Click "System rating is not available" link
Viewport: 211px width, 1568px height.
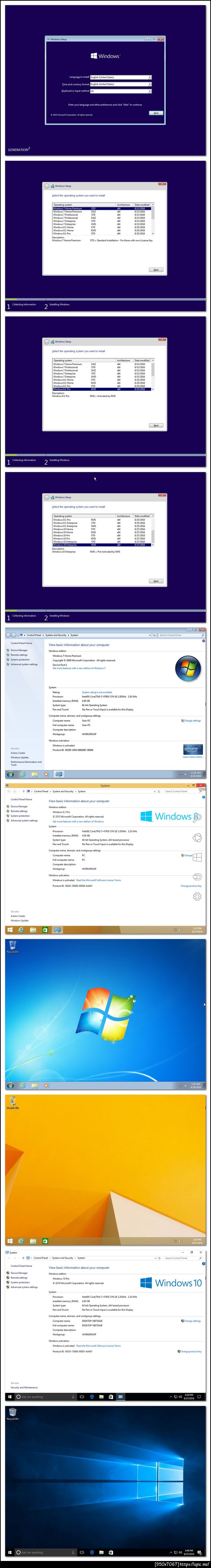click(97, 692)
